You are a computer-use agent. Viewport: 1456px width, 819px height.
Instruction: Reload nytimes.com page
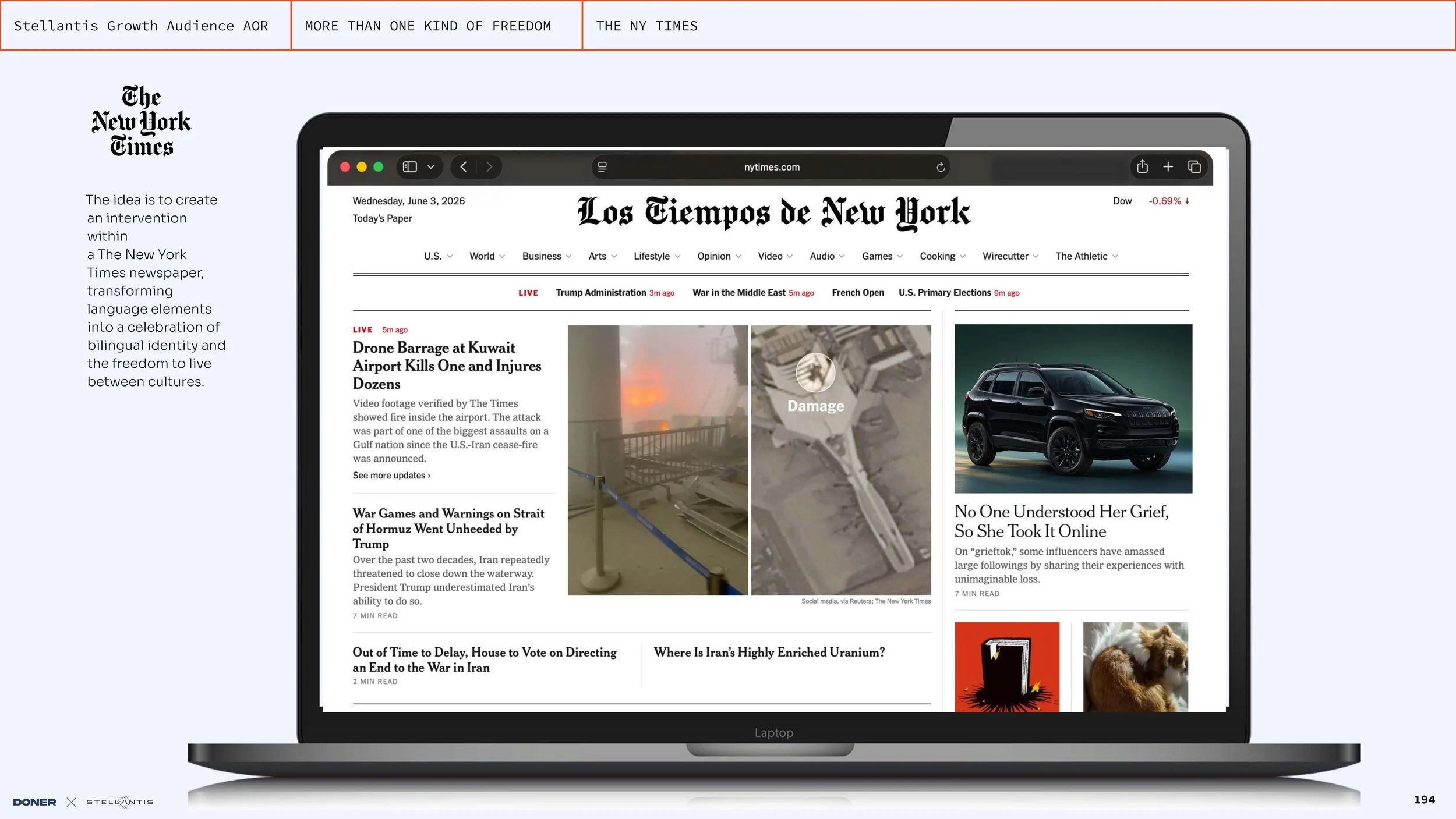[941, 168]
